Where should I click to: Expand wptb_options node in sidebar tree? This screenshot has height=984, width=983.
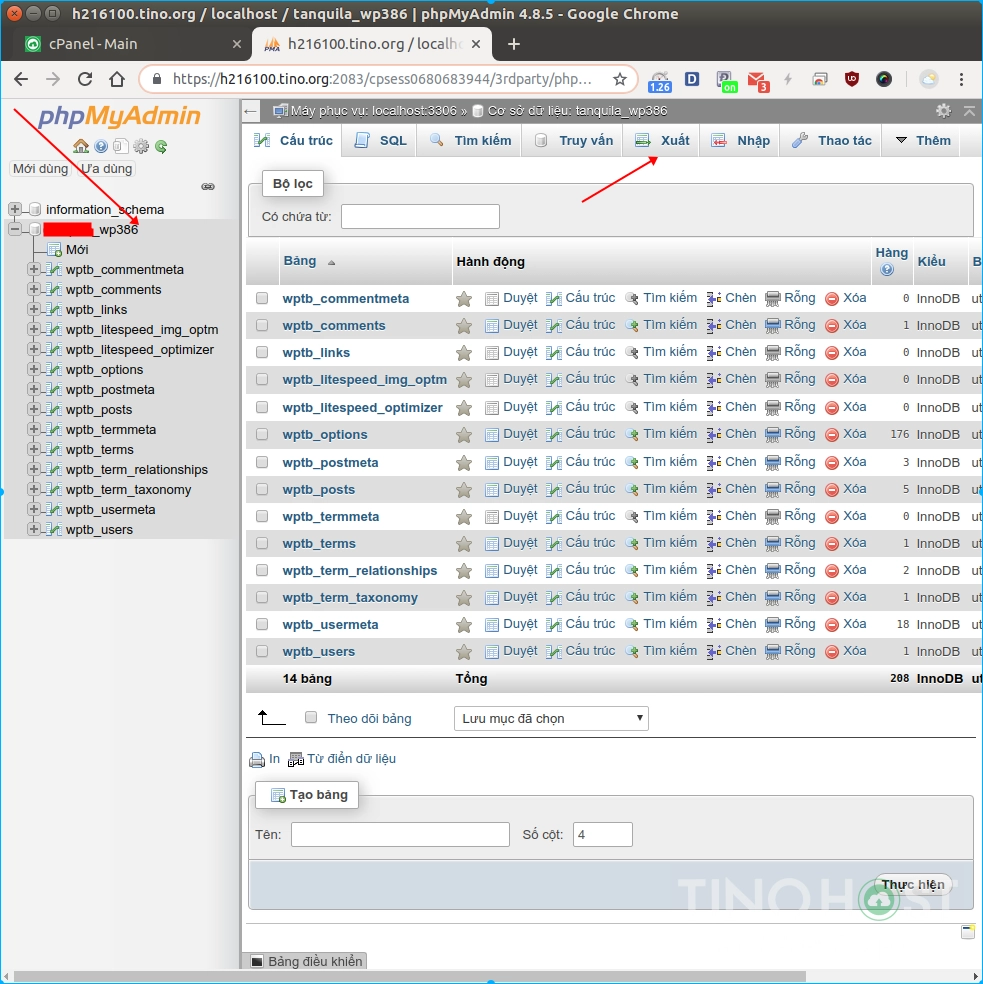[x=34, y=369]
